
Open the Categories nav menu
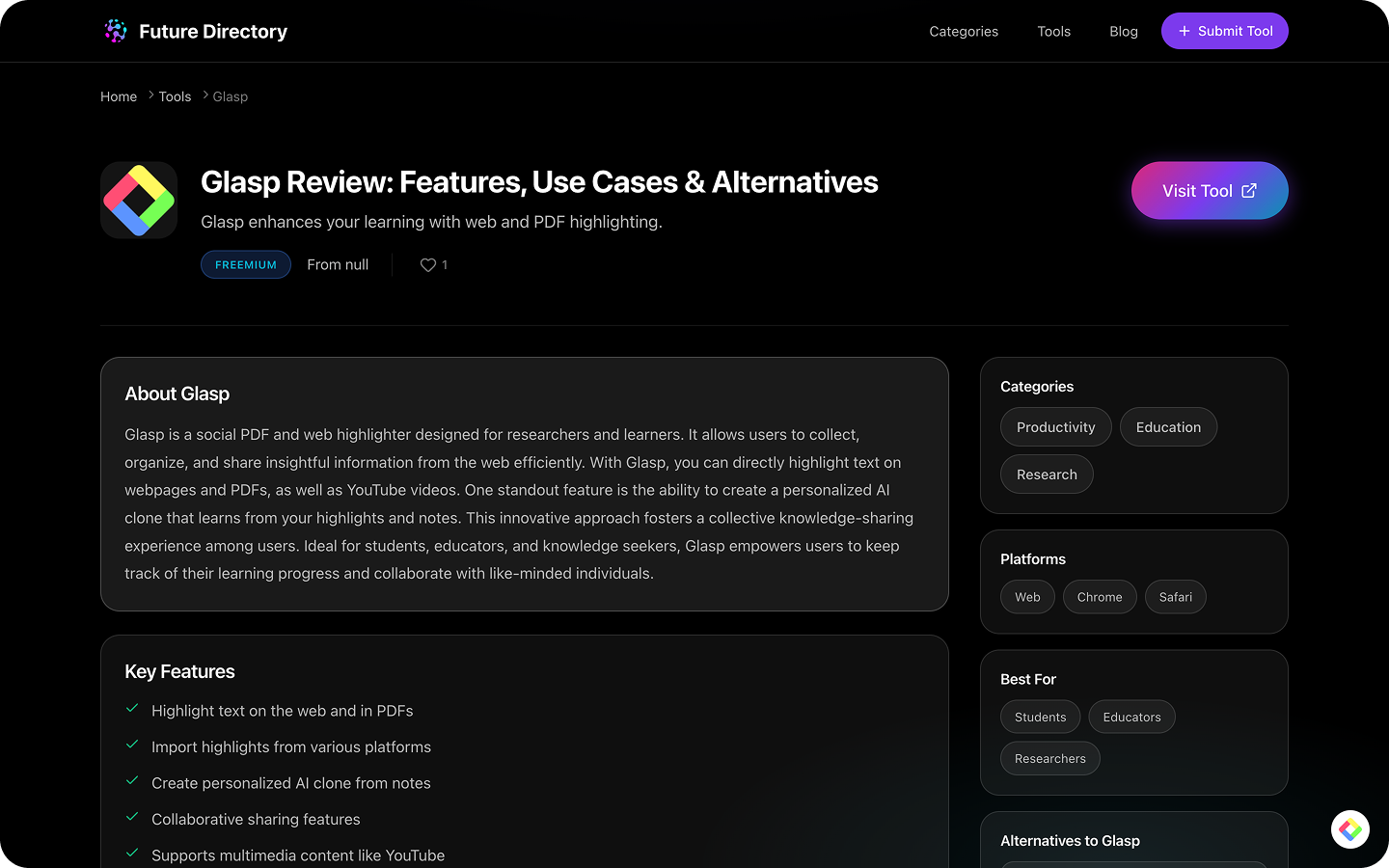click(x=964, y=31)
